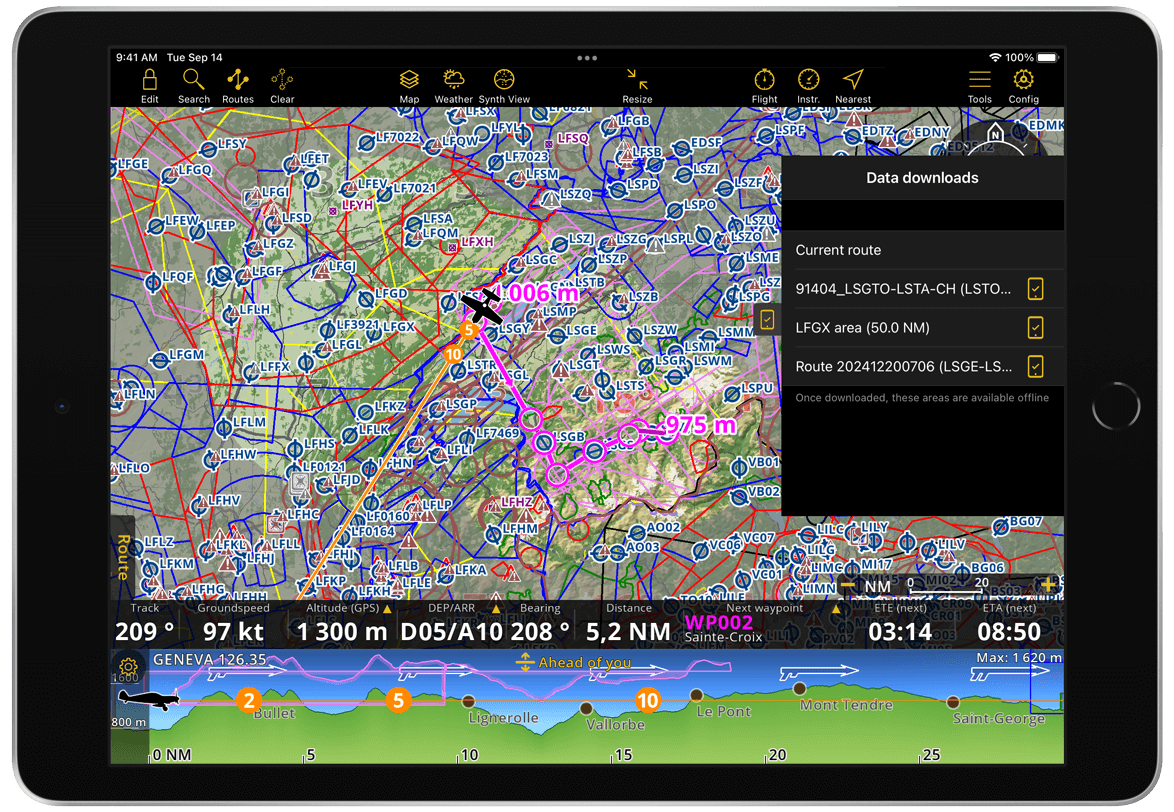Open the Tools hamburger menu
Viewport: 1174px width, 812px height.
[979, 86]
